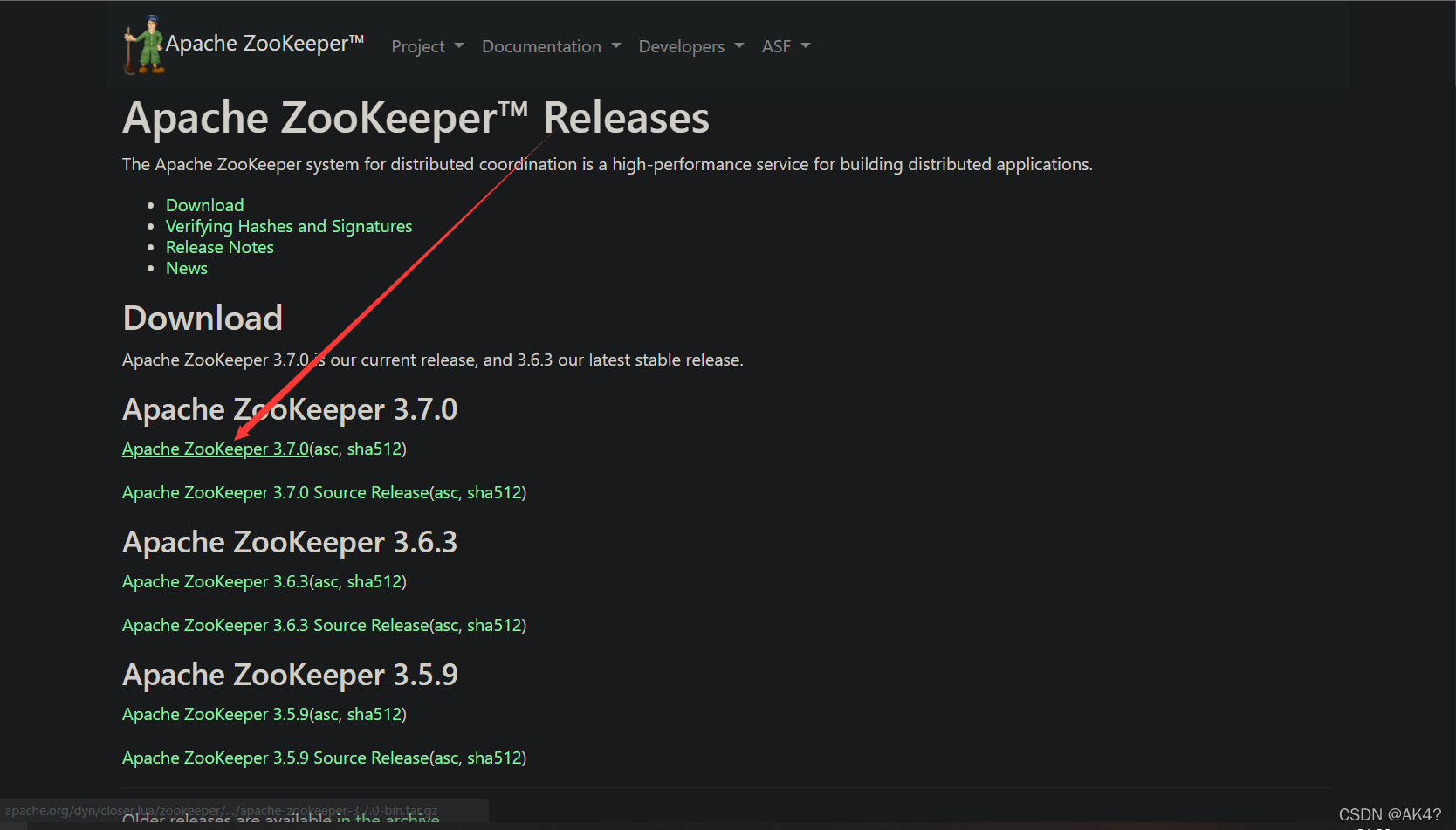The image size is (1456, 830).
Task: Download the Apache ZooKeeper 3.6.3 binary release
Action: coord(216,581)
